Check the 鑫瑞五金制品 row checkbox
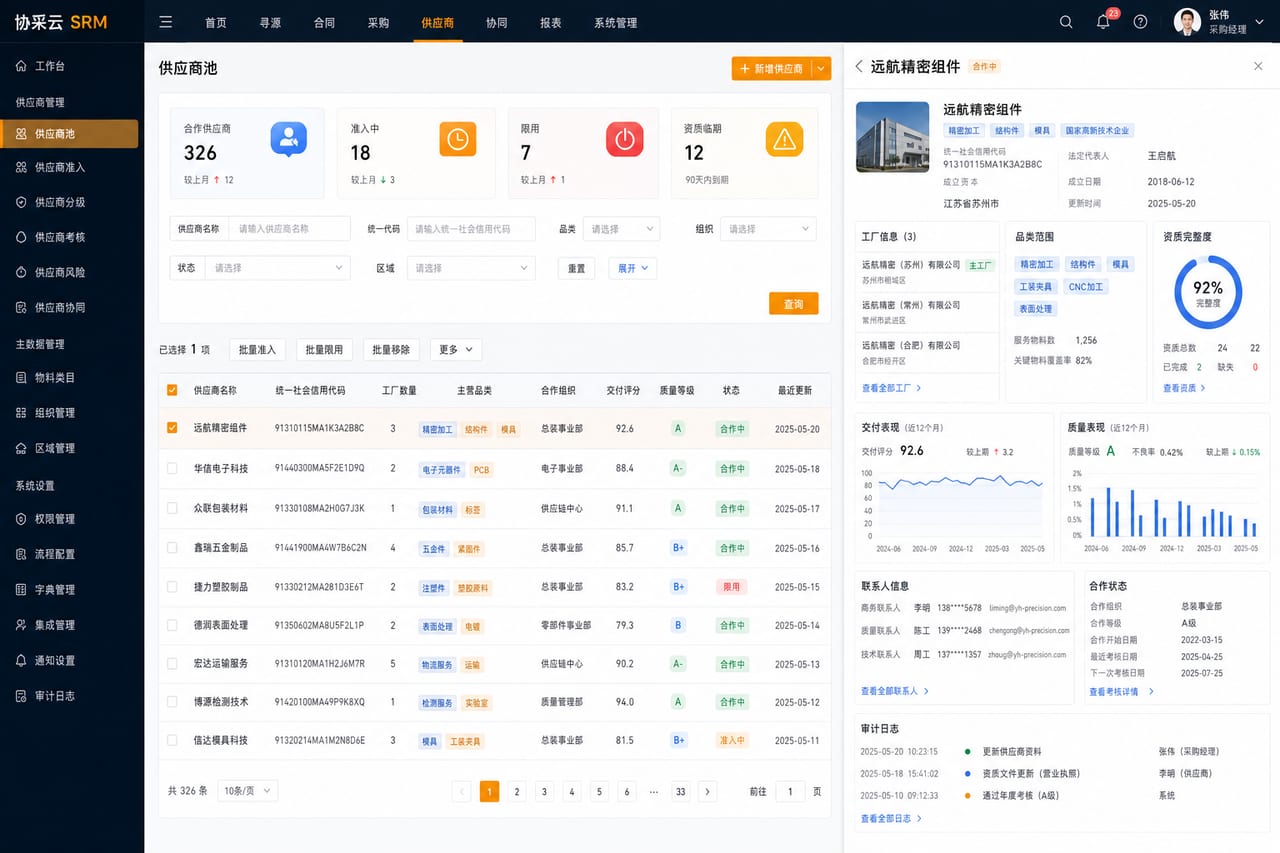The image size is (1280, 853). pos(172,547)
